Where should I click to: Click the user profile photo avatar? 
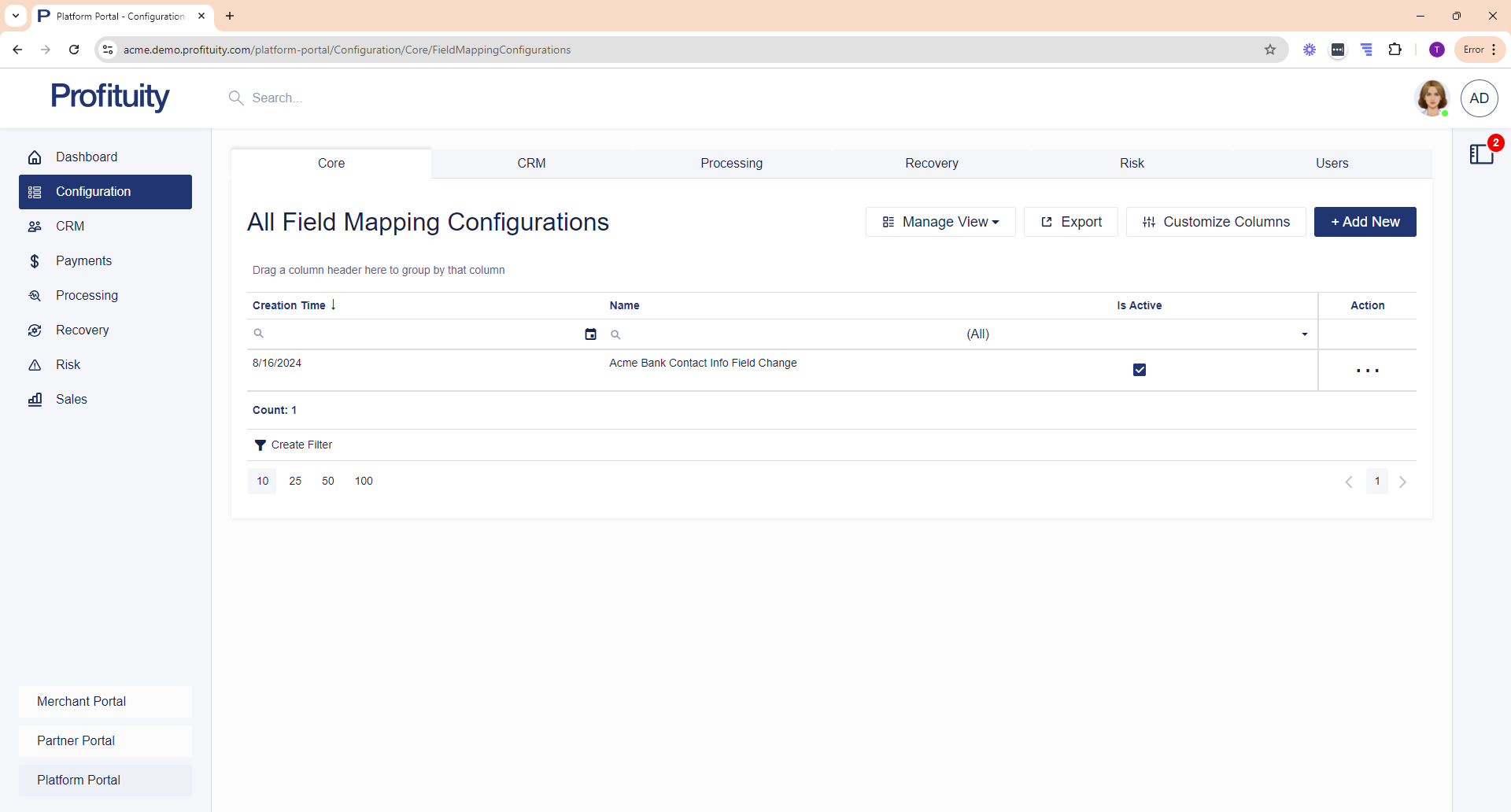[x=1432, y=98]
